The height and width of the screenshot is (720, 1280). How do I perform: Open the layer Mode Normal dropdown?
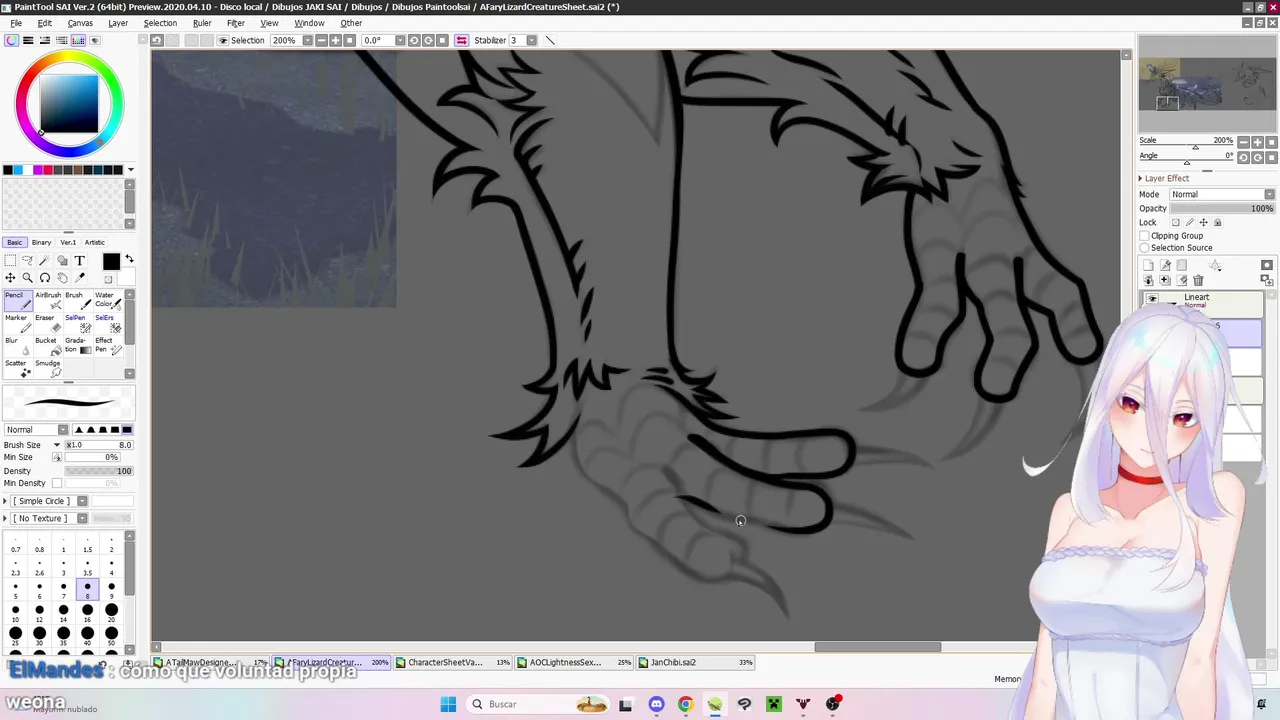pyautogui.click(x=1222, y=194)
